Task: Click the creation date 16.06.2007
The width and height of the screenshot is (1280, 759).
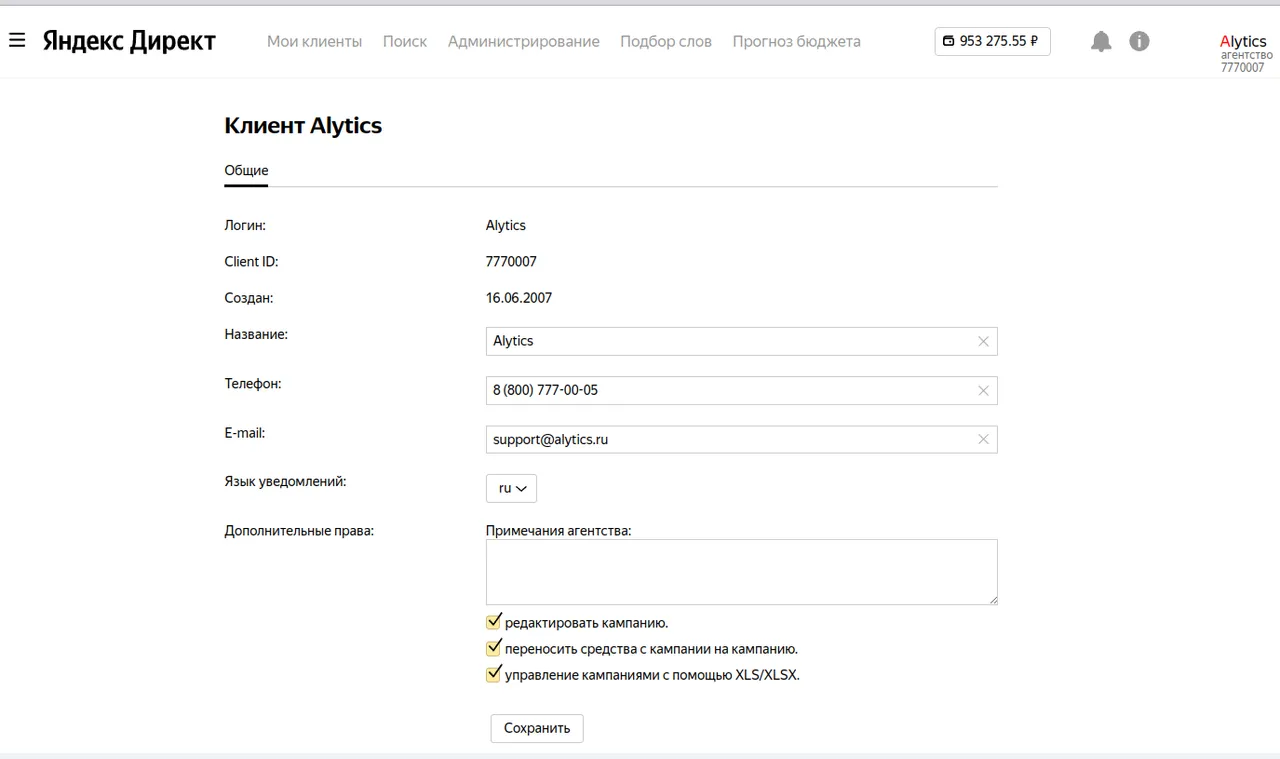Action: [x=519, y=298]
